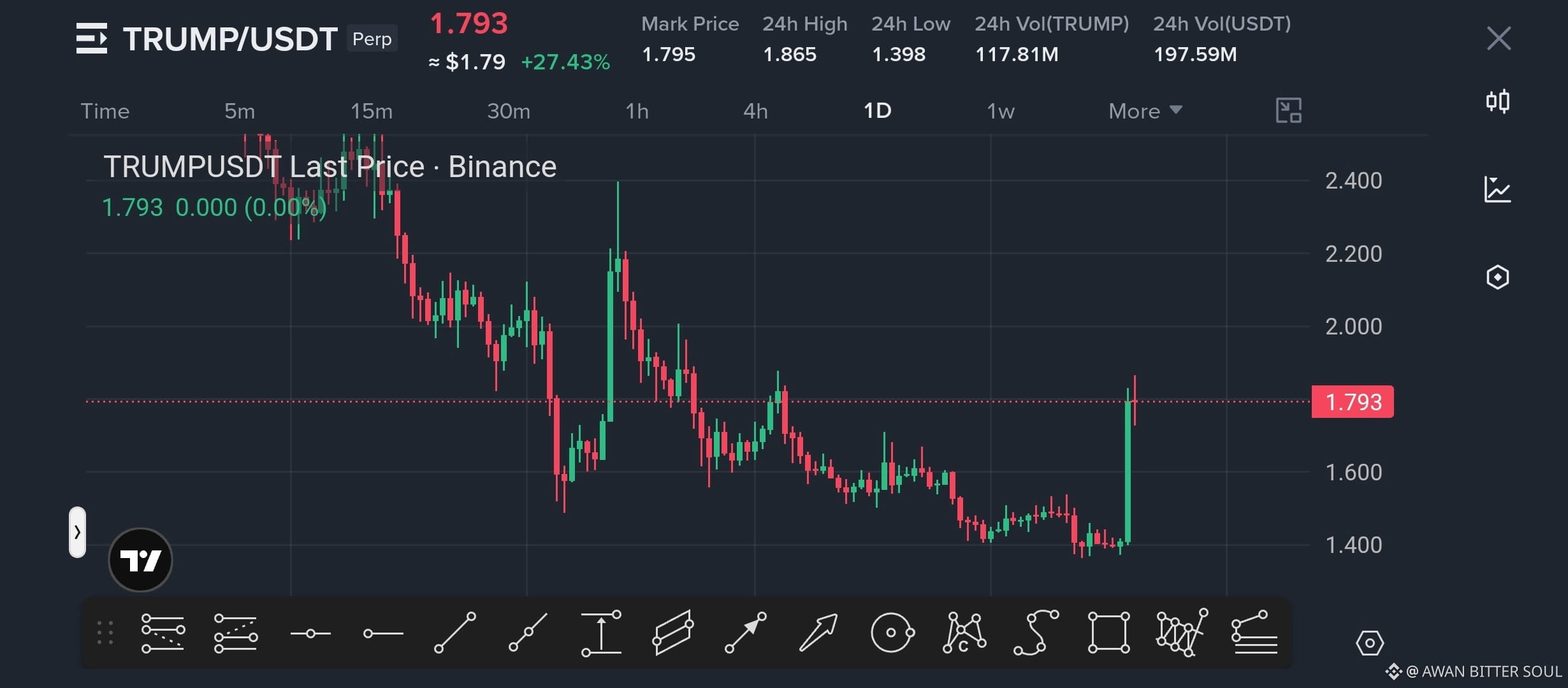The image size is (1568, 688).
Task: Click the TradingView logo badge
Action: (140, 560)
